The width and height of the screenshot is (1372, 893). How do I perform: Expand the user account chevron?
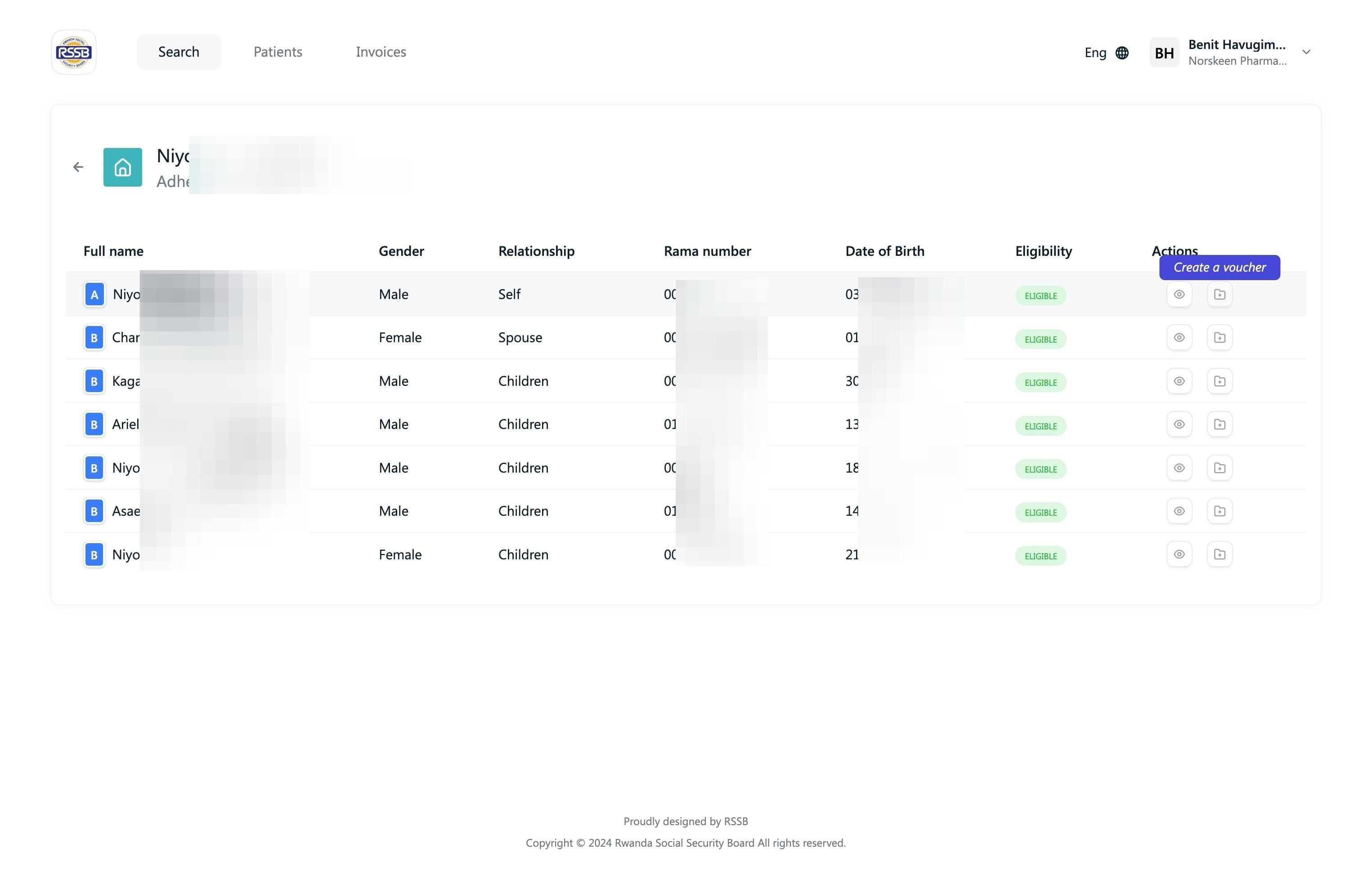1306,53
